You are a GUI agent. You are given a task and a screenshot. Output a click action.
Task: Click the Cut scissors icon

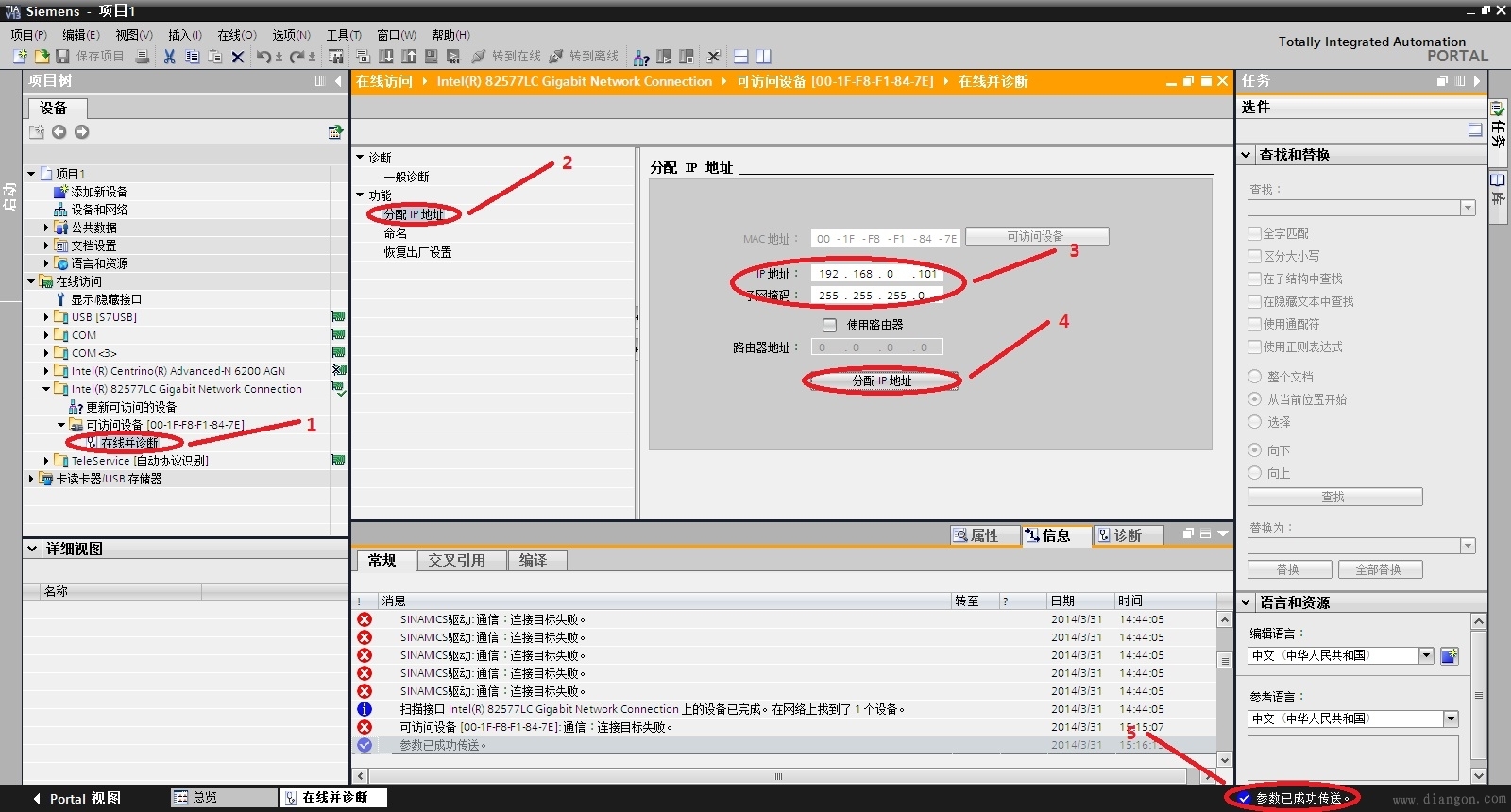(x=169, y=57)
